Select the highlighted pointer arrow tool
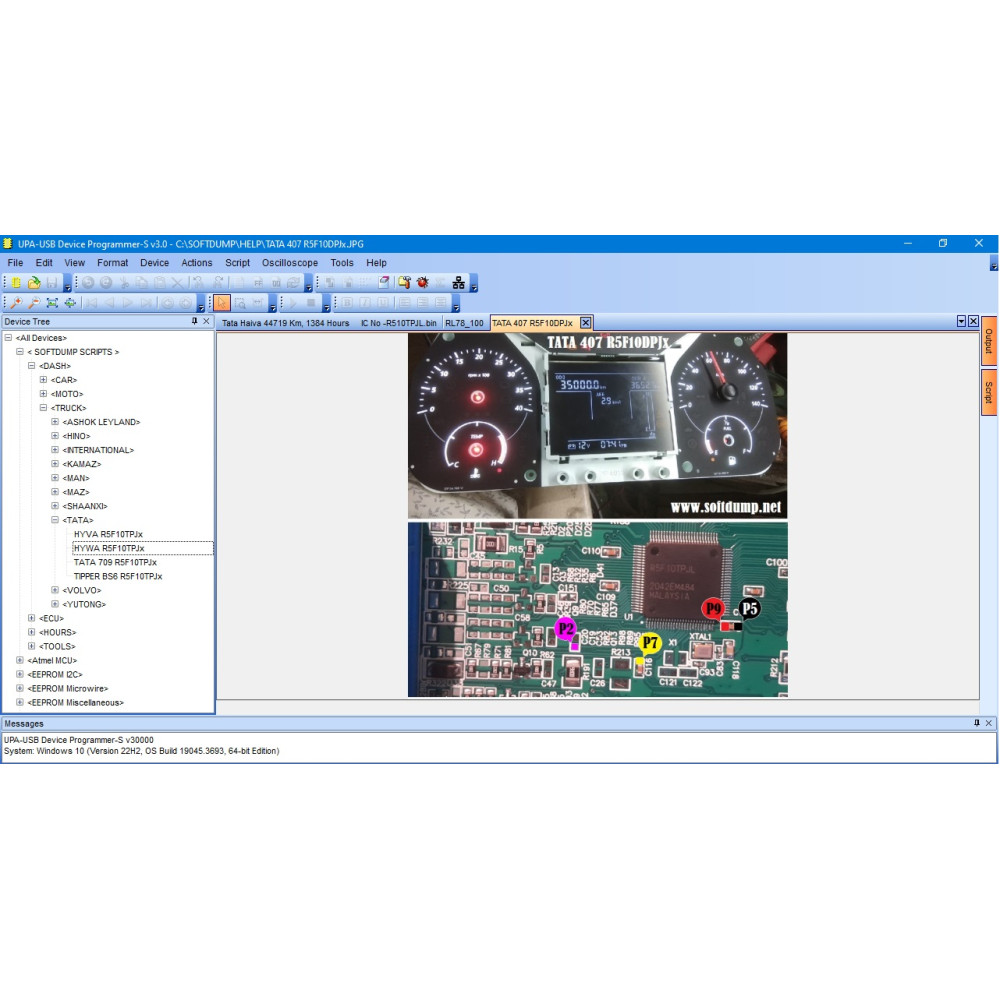Screen dimensions: 1000x1000 coord(222,303)
